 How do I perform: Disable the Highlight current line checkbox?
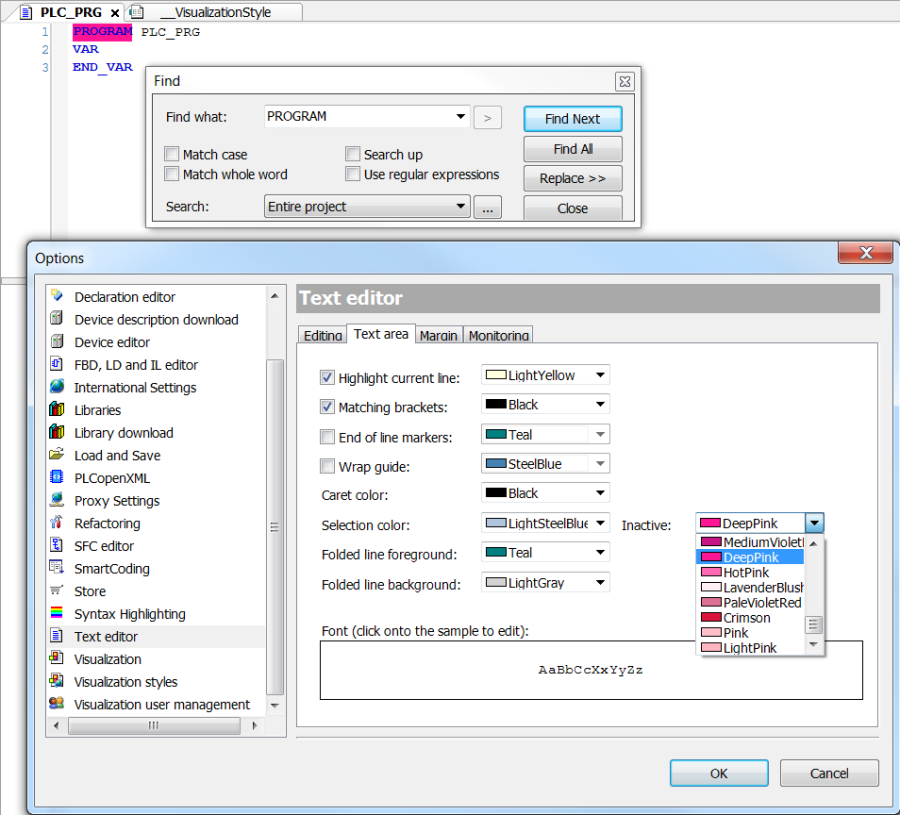tap(327, 378)
